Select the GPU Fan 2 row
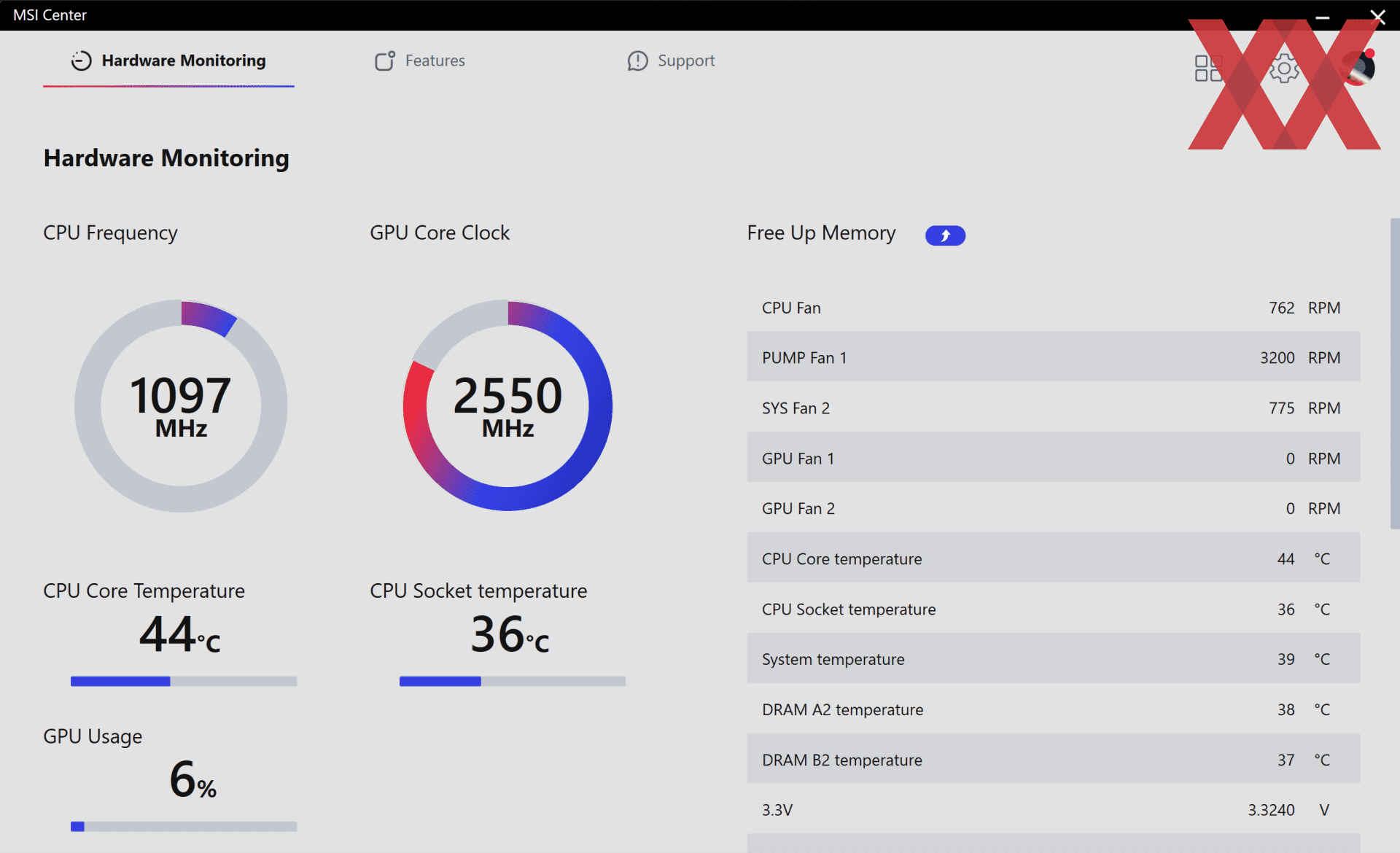Screen dimensions: 1400x853 coord(1053,508)
